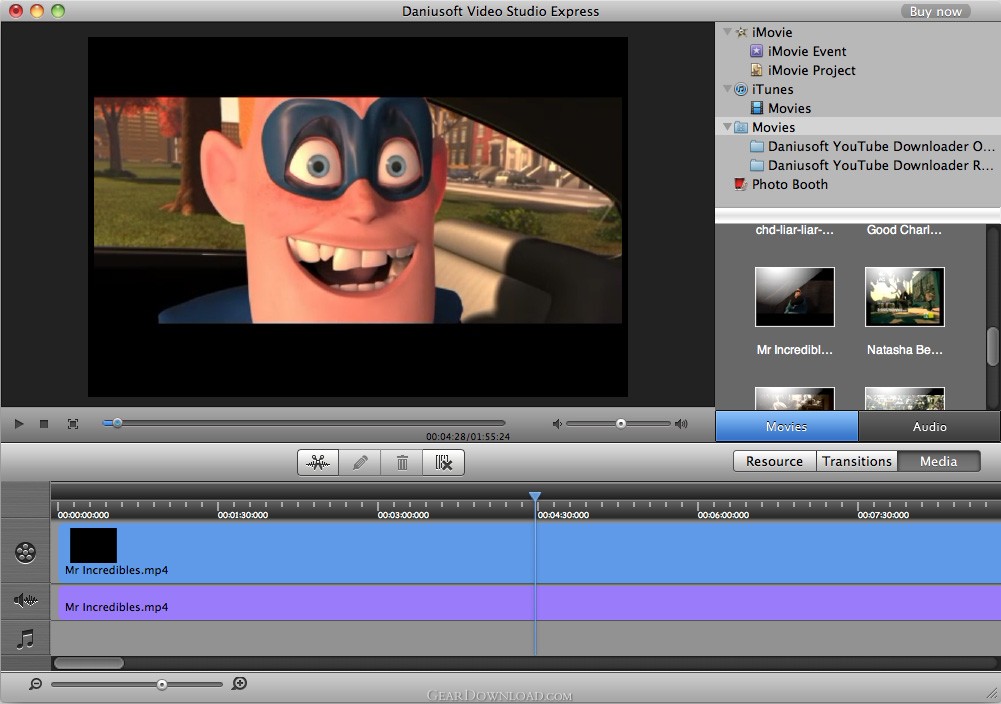Click the remove segment tool icon
Screen dimensions: 1001x704
tap(443, 462)
